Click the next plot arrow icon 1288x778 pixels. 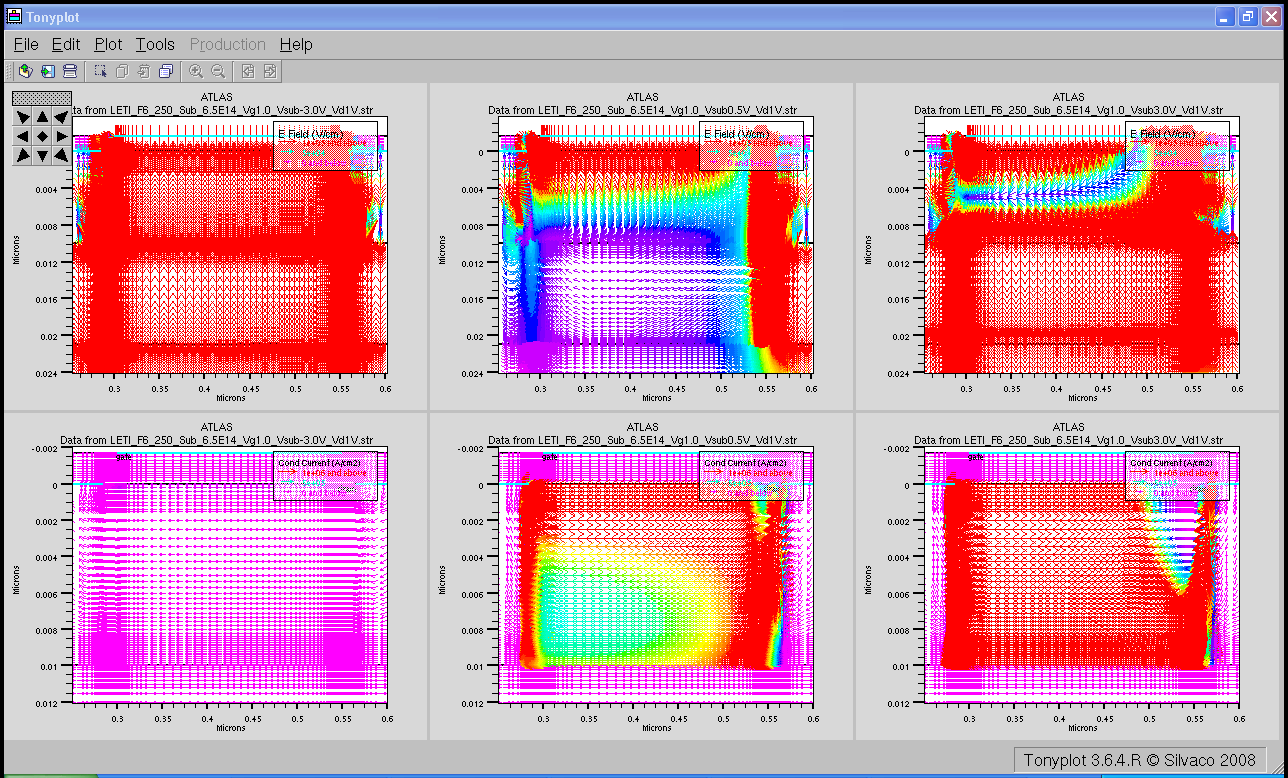click(x=270, y=71)
